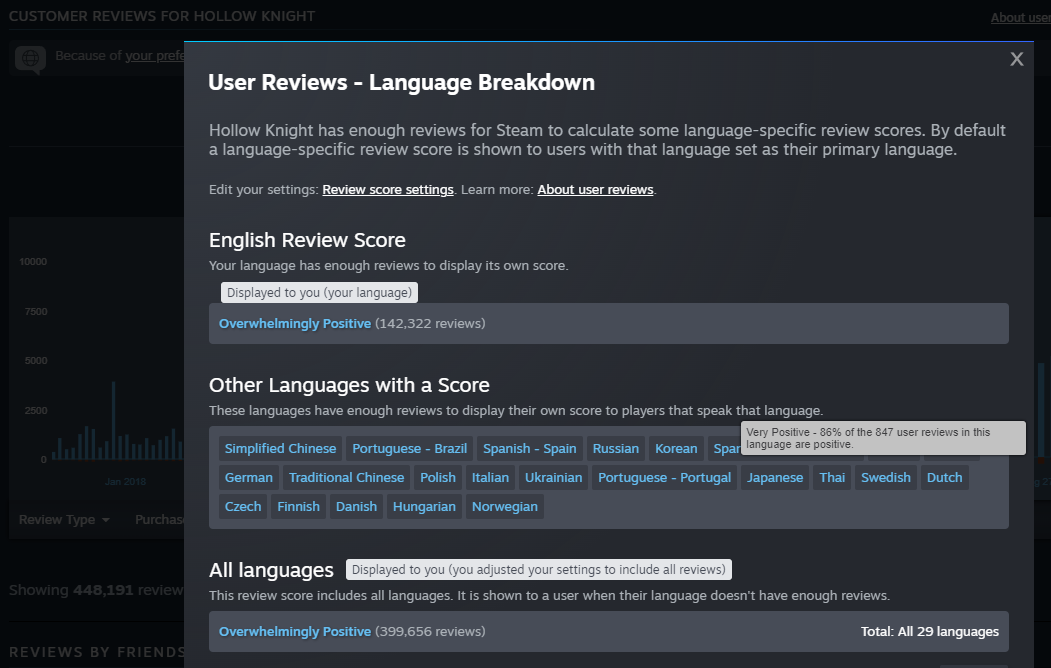
Task: Select Norwegian language score
Action: coord(505,507)
